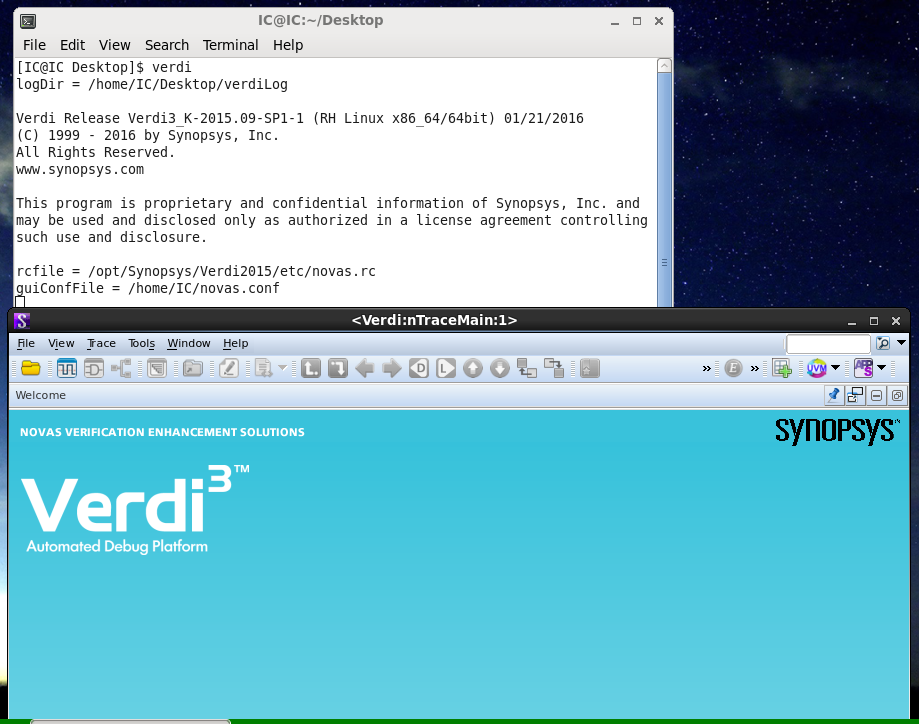Open the terminal File menu

tap(34, 45)
